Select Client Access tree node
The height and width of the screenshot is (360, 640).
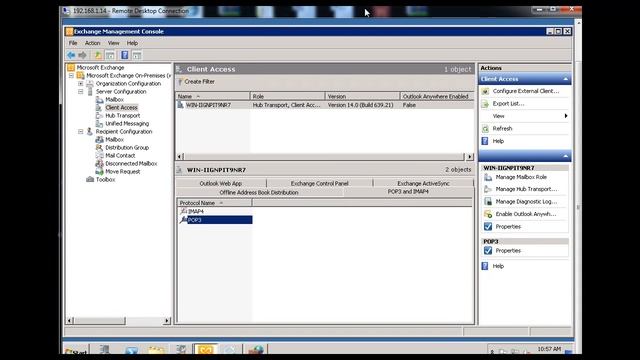coord(121,108)
